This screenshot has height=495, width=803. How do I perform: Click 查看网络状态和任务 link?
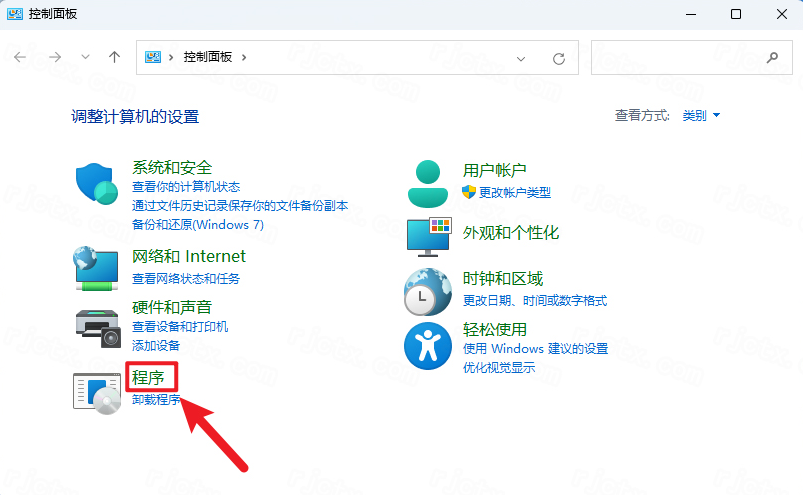[x=186, y=278]
